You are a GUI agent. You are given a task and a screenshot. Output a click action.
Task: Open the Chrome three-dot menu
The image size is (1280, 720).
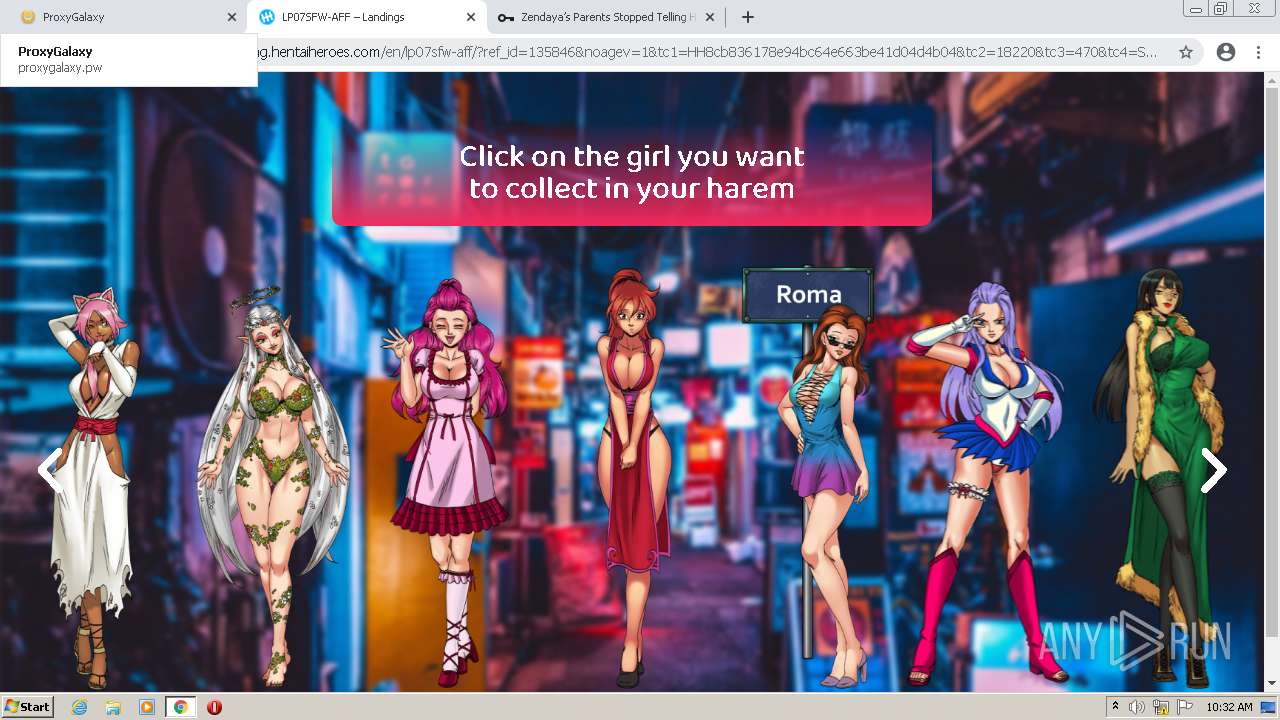coord(1258,52)
